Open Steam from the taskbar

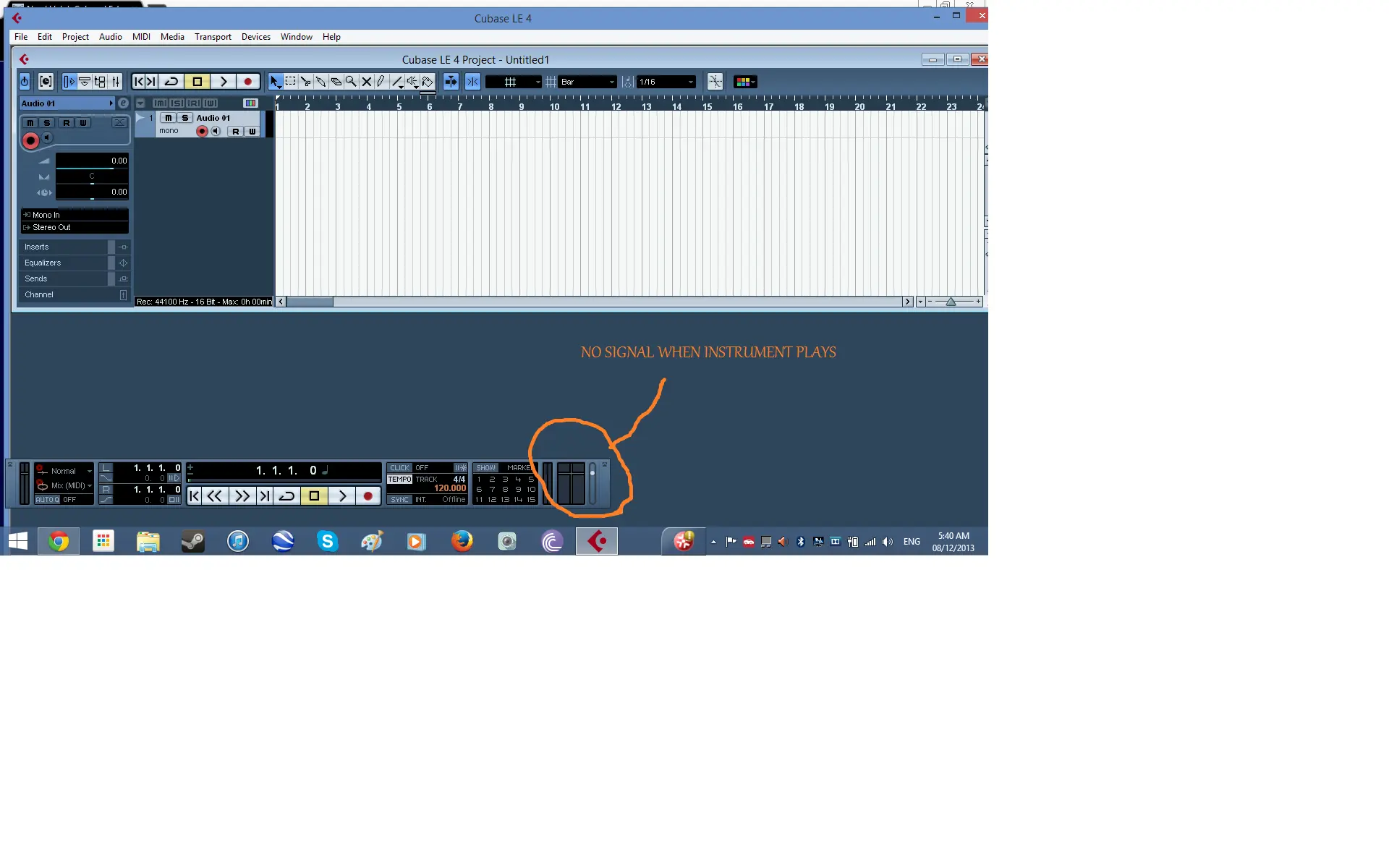coord(193,541)
